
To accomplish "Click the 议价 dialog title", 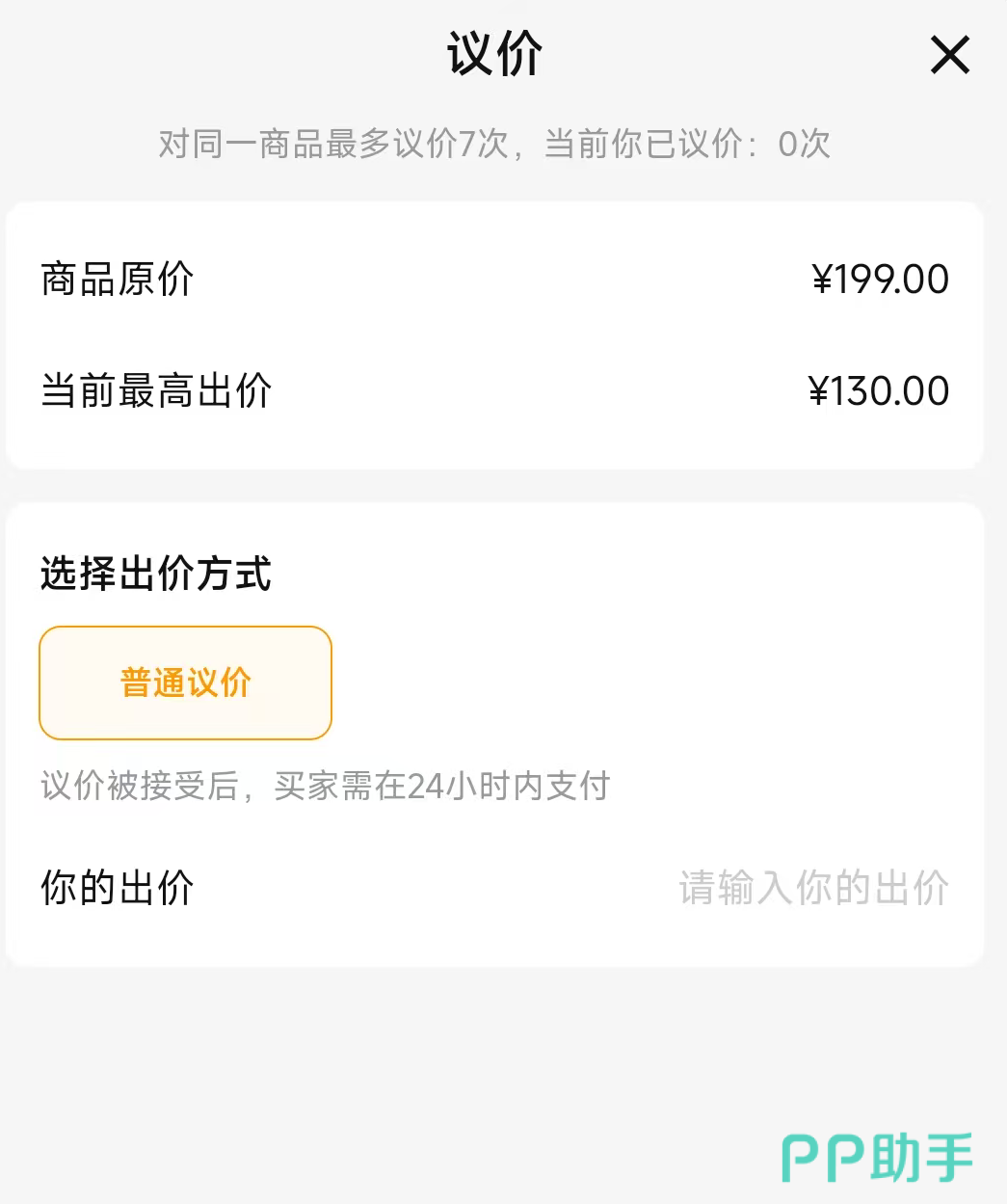I will 494,53.
